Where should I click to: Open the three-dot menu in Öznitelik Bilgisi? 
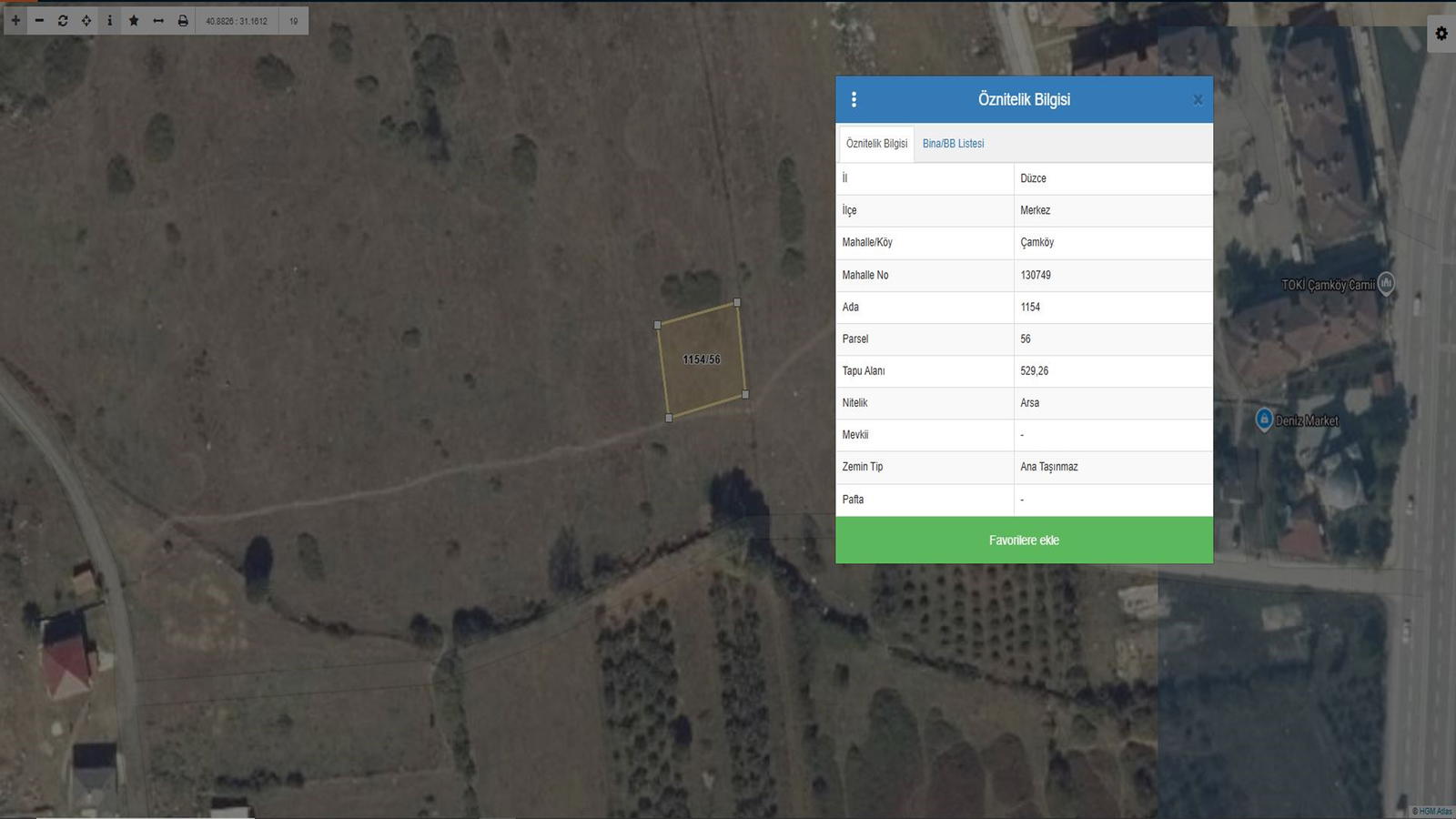[x=854, y=99]
